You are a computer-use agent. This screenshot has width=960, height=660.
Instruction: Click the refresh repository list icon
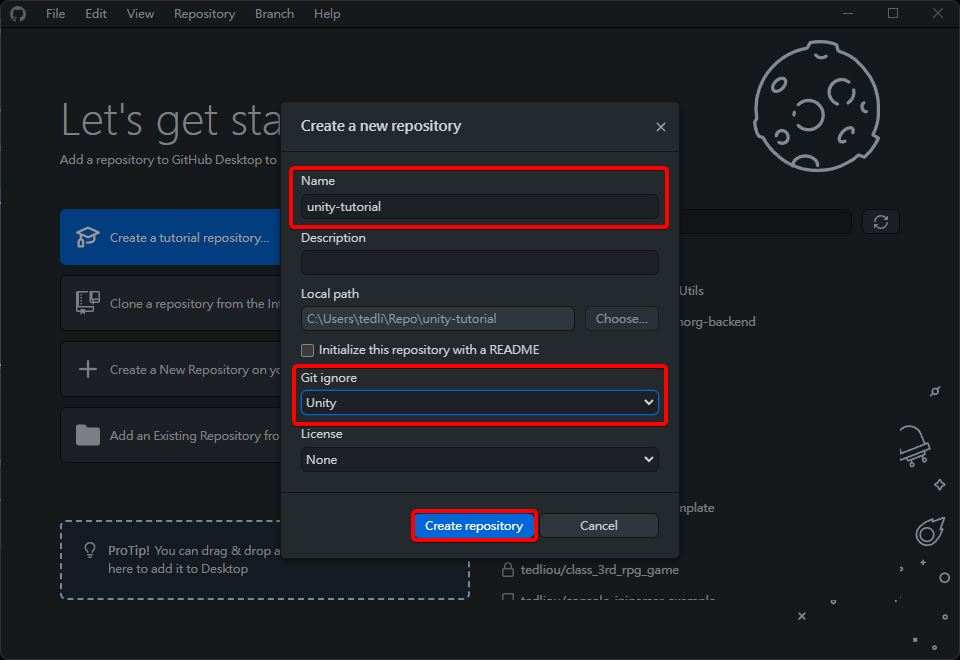(x=880, y=222)
